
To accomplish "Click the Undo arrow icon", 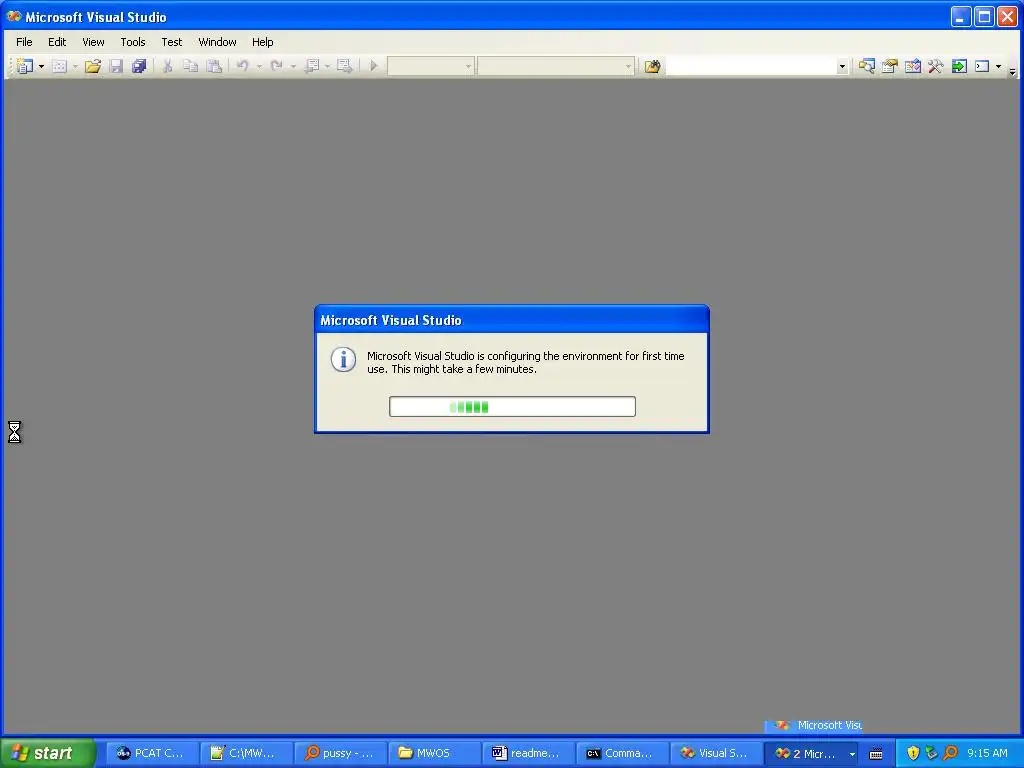I will [242, 66].
